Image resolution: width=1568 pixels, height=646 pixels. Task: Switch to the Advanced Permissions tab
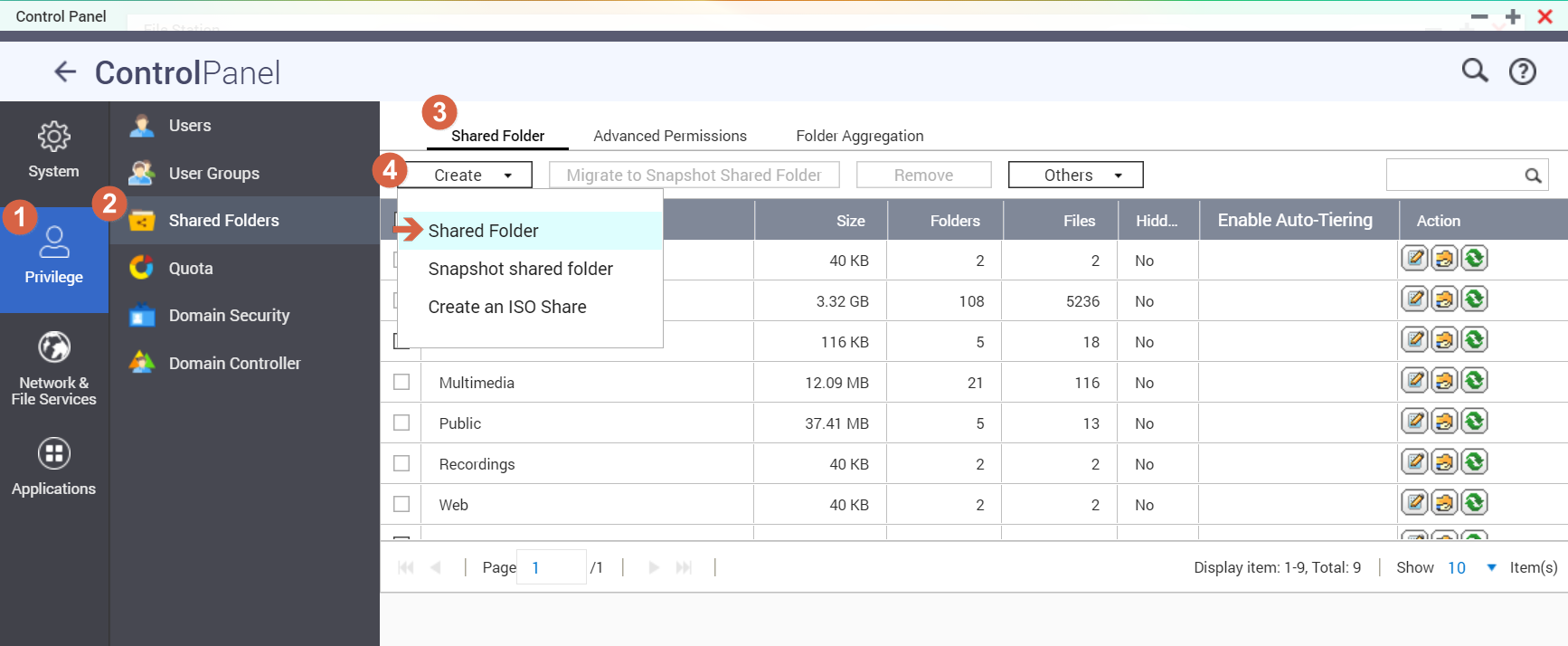tap(669, 136)
